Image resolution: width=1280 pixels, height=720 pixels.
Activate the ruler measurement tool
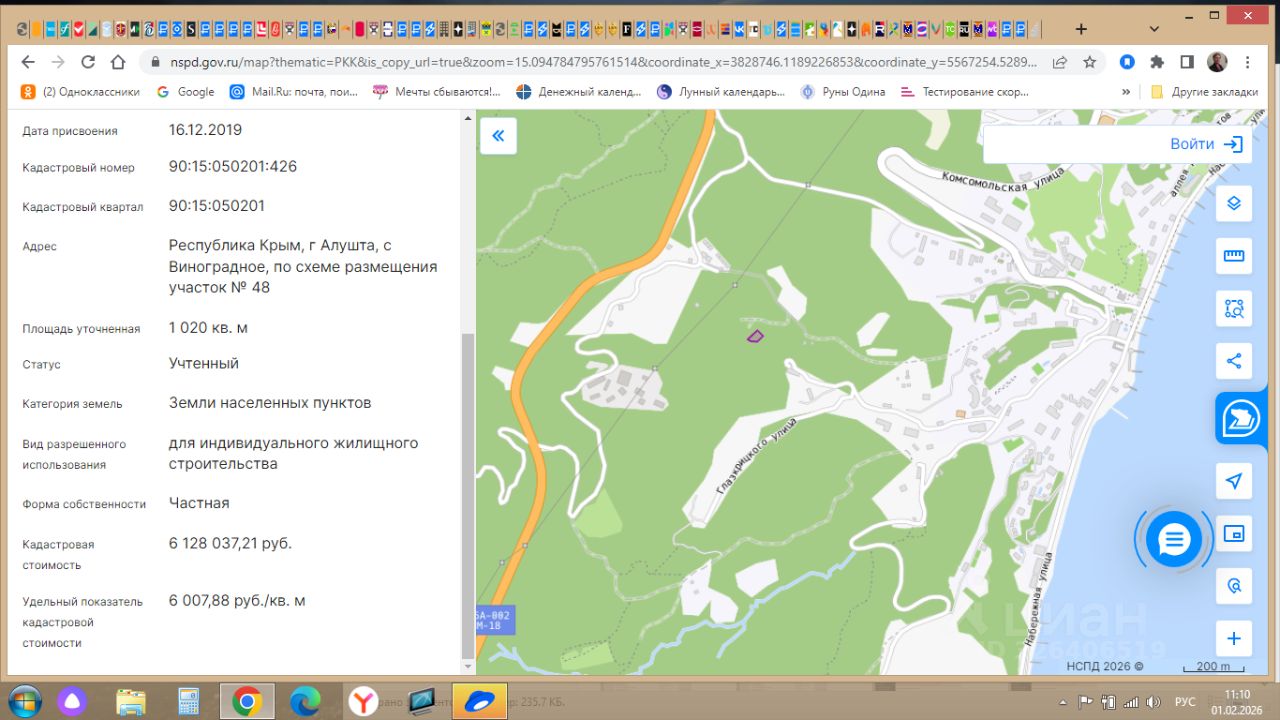click(x=1234, y=256)
